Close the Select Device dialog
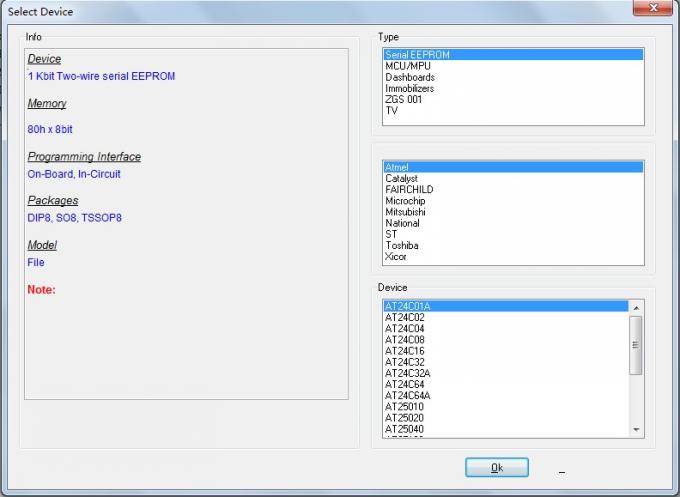Screen dimensions: 680x497 click(x=653, y=8)
